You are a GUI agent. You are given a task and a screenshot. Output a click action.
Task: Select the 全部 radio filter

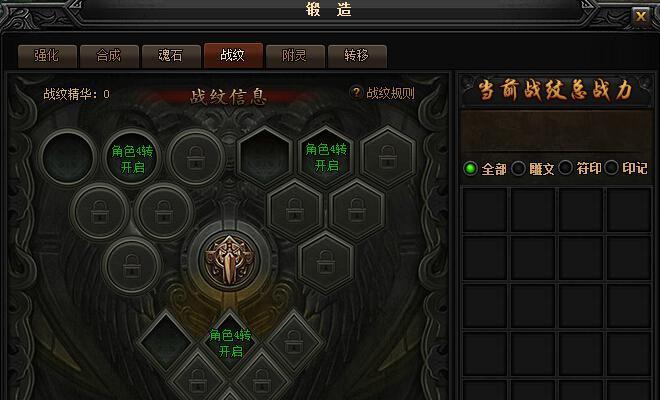pos(470,168)
